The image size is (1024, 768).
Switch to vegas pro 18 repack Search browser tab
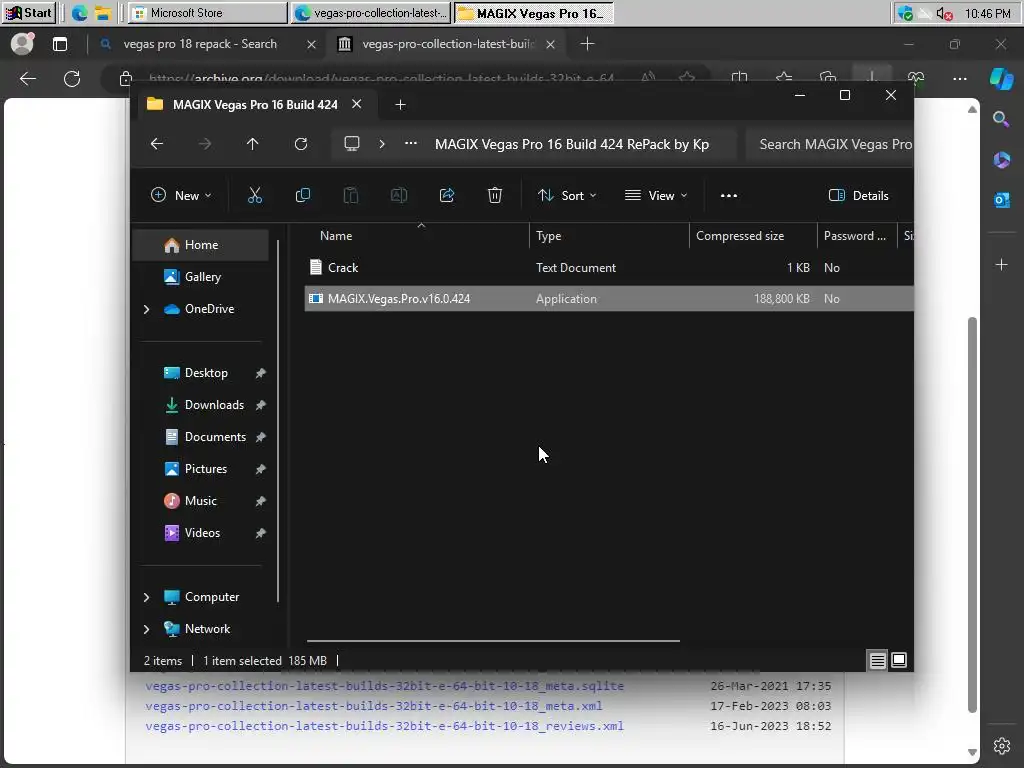(199, 44)
